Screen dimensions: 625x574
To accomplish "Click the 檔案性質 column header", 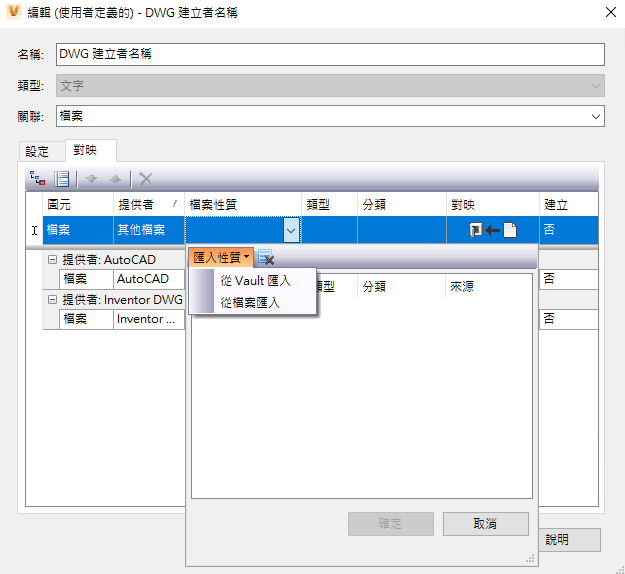I will (243, 204).
